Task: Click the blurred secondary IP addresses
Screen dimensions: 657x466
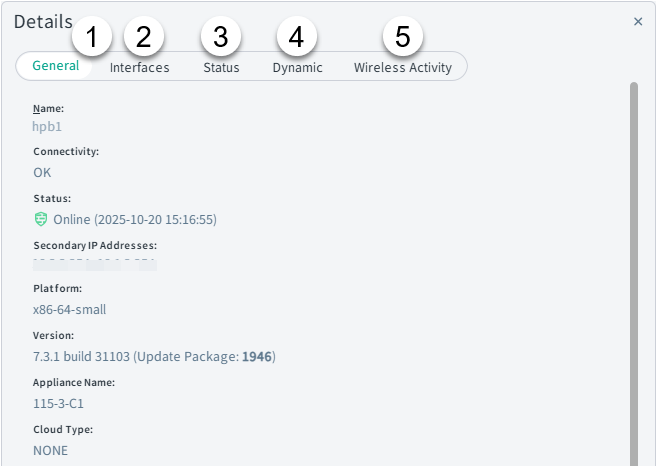Action: point(95,264)
